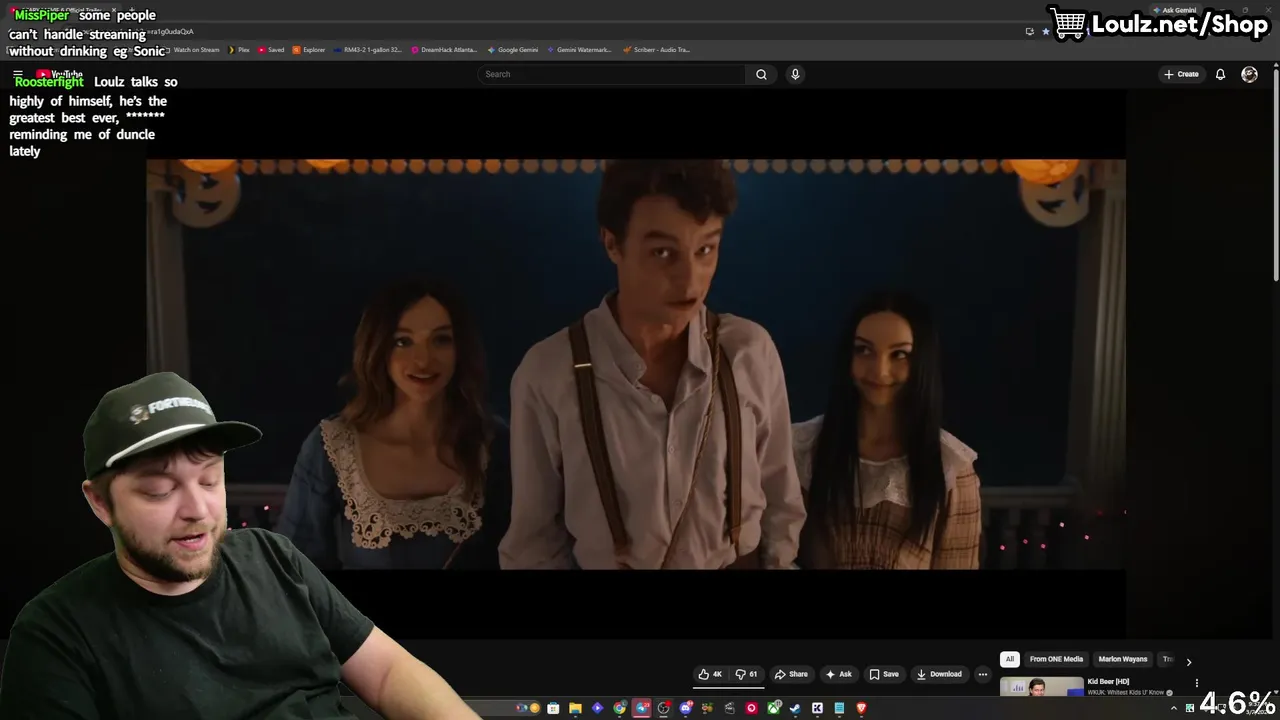Open the Create menu on YouTube
Screen dimensions: 1280x720
[1181, 74]
